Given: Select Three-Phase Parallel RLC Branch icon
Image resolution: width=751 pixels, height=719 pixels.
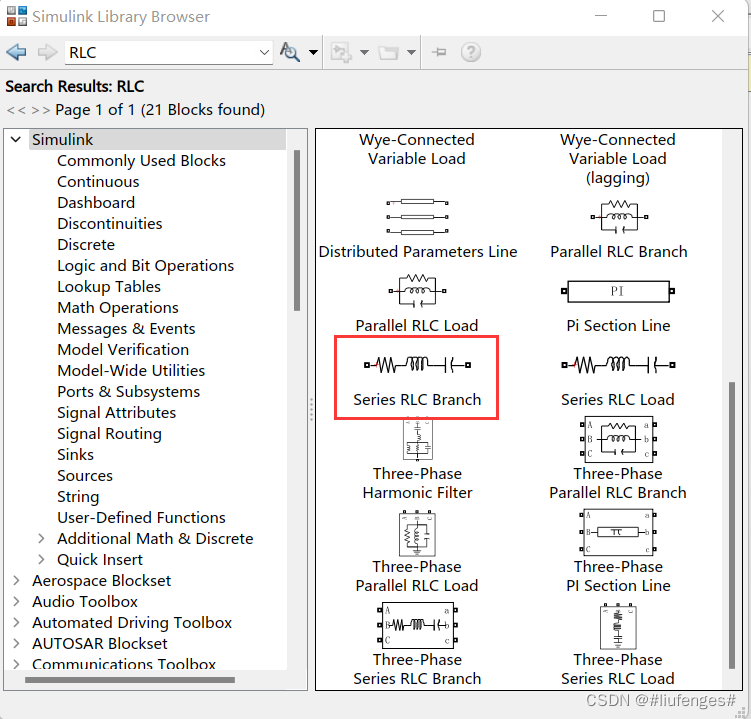Looking at the screenshot, I should coord(618,439).
